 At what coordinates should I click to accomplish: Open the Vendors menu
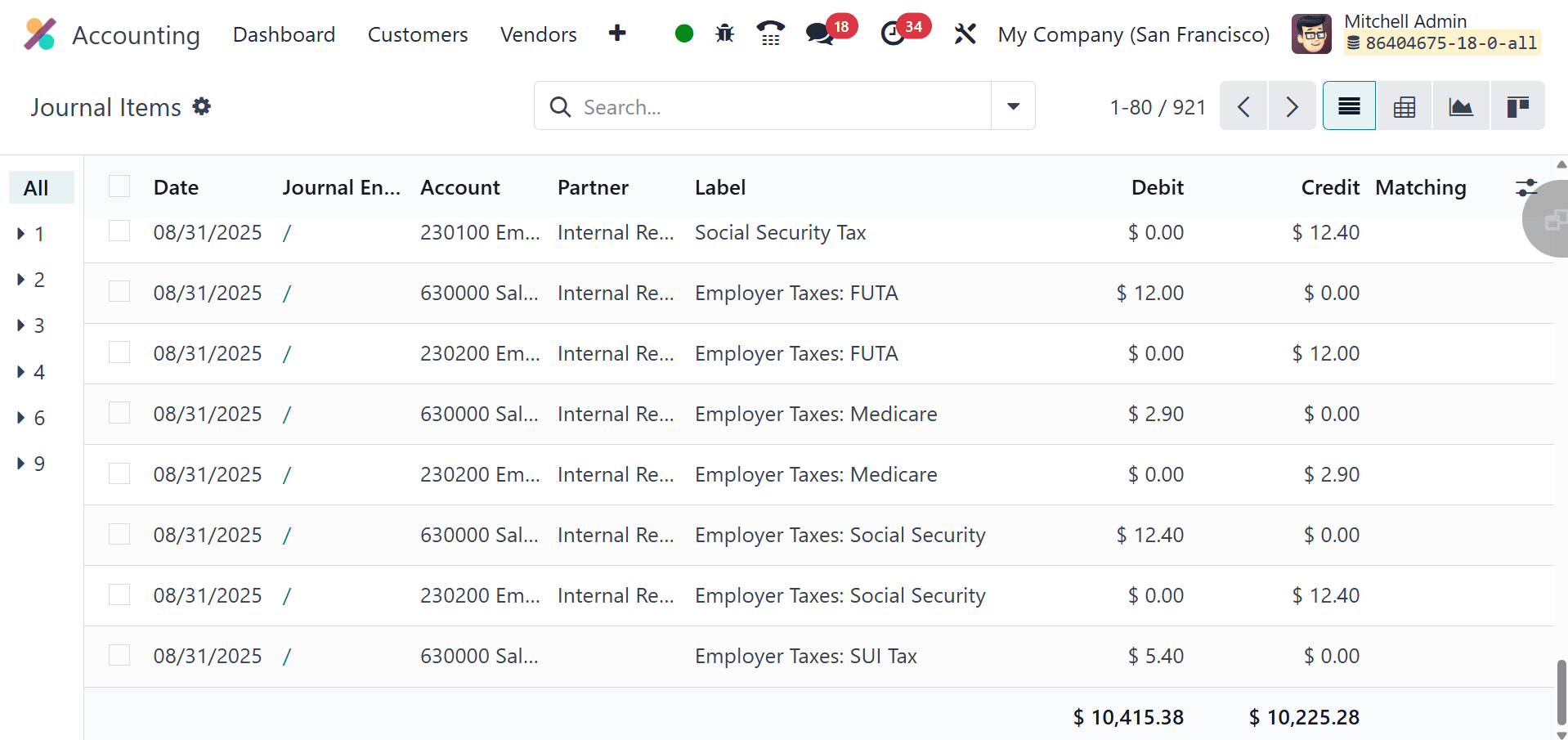(539, 34)
